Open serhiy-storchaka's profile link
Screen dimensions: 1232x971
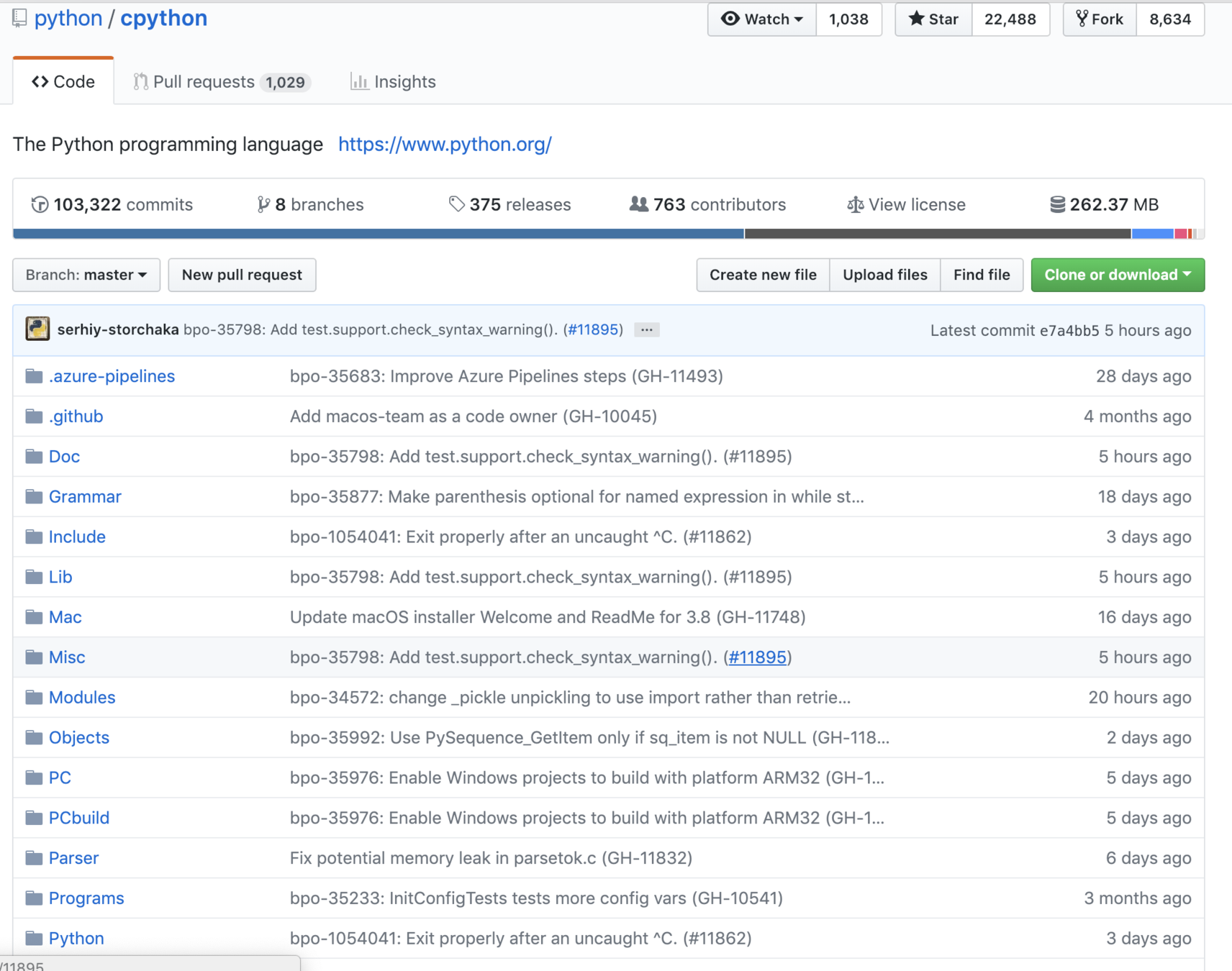118,329
